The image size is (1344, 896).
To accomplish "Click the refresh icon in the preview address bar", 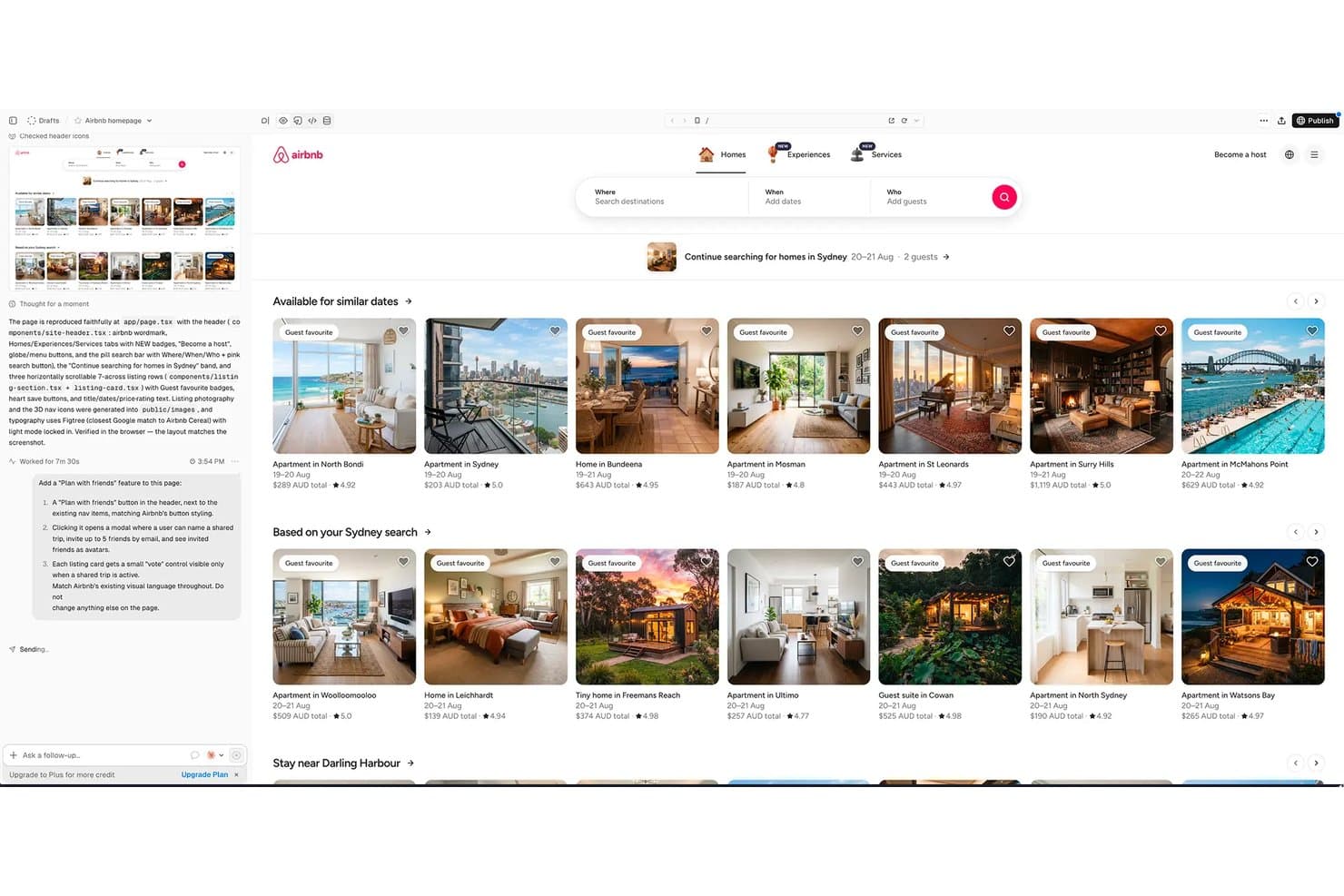I will point(904,121).
